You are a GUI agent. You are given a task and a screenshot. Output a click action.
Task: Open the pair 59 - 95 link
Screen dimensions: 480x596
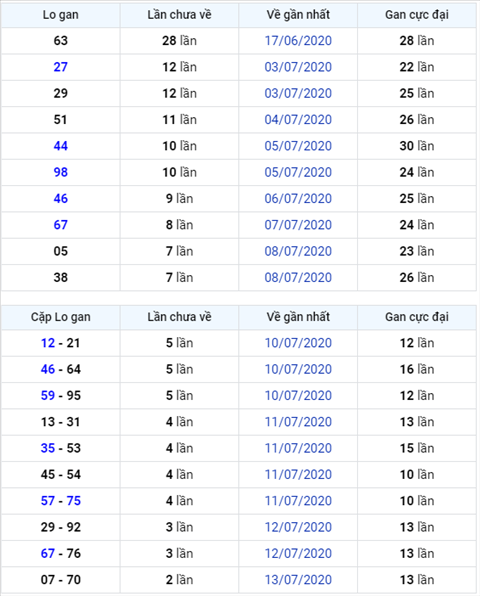(60, 396)
